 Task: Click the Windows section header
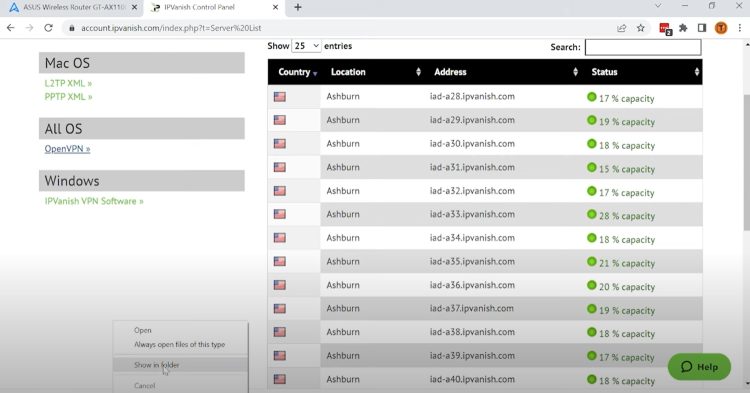pyautogui.click(x=142, y=181)
